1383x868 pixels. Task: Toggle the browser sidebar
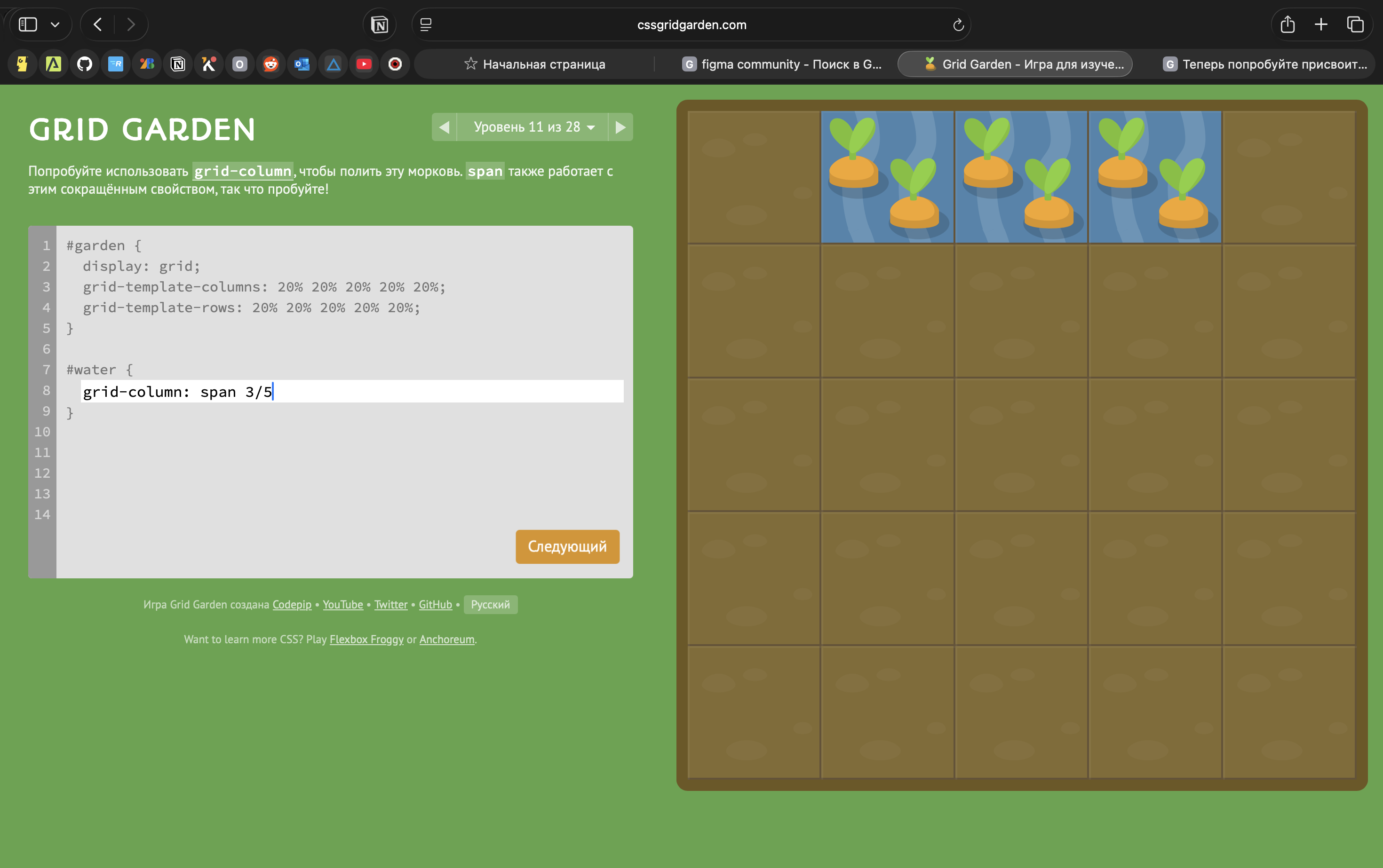28,24
